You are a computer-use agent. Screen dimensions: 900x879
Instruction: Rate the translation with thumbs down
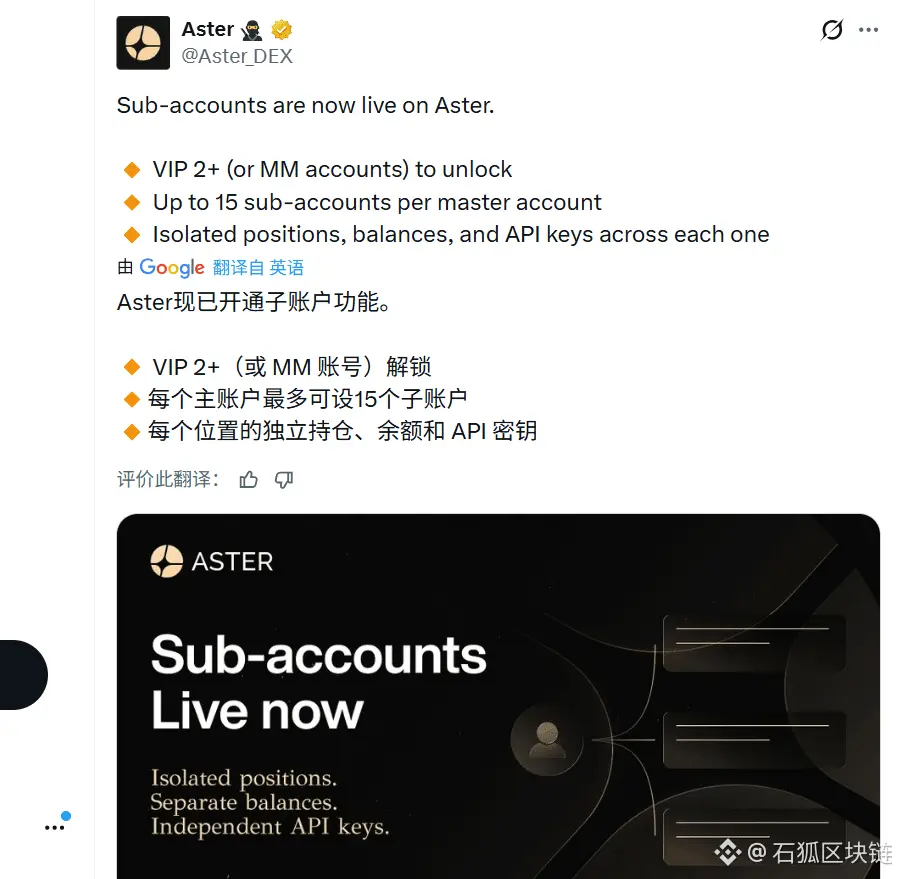click(284, 479)
